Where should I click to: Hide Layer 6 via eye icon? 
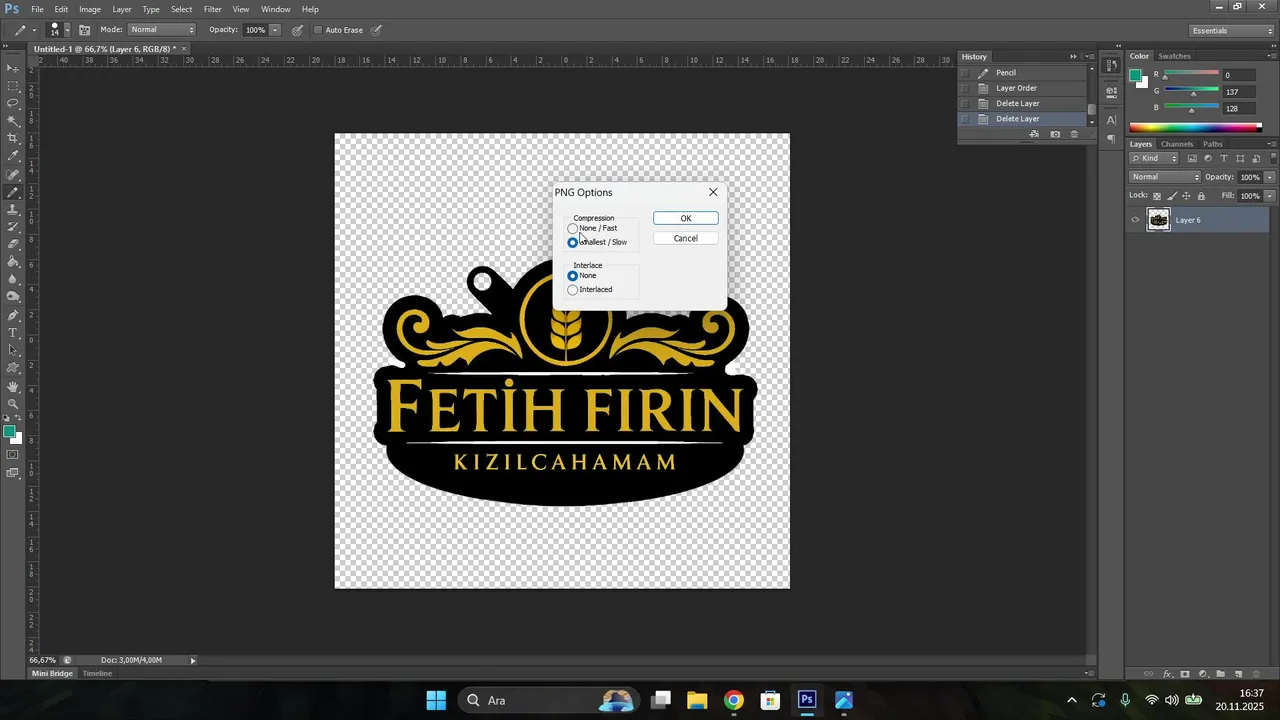(1135, 220)
